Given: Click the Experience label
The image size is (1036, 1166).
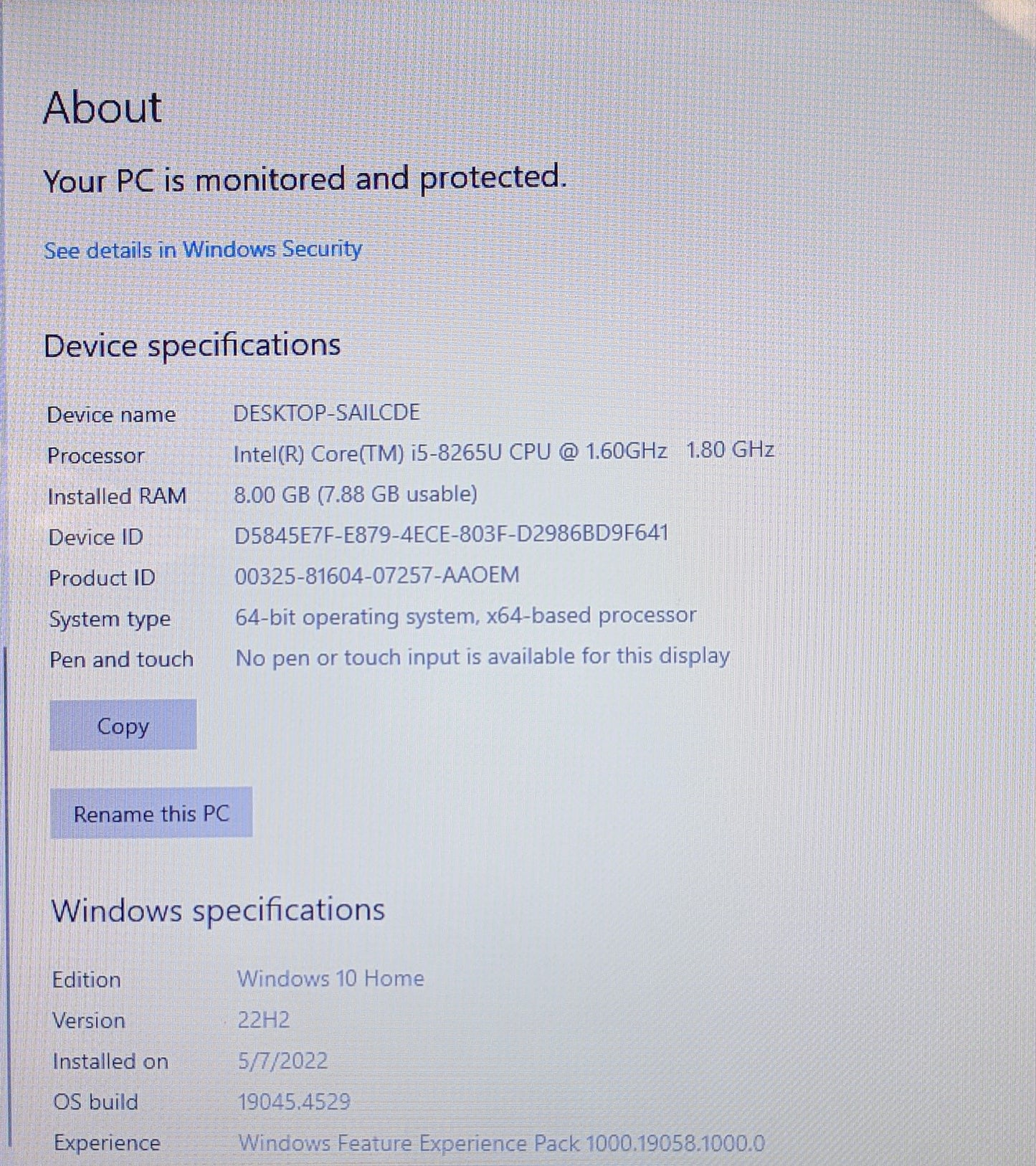Looking at the screenshot, I should coord(107,1143).
